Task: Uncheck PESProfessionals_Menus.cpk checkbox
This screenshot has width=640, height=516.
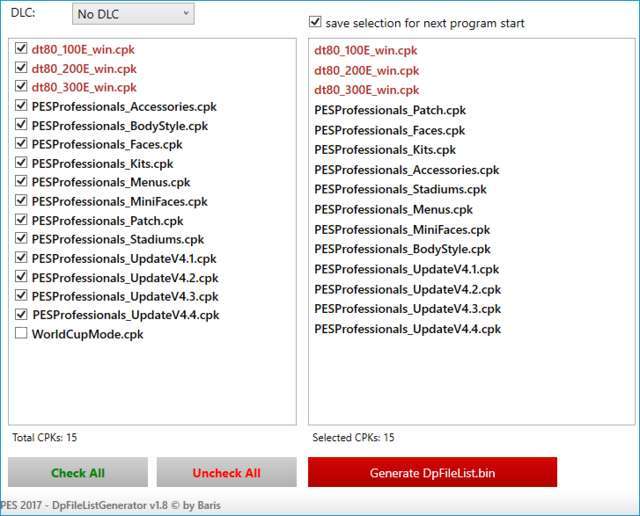Action: pyautogui.click(x=21, y=181)
